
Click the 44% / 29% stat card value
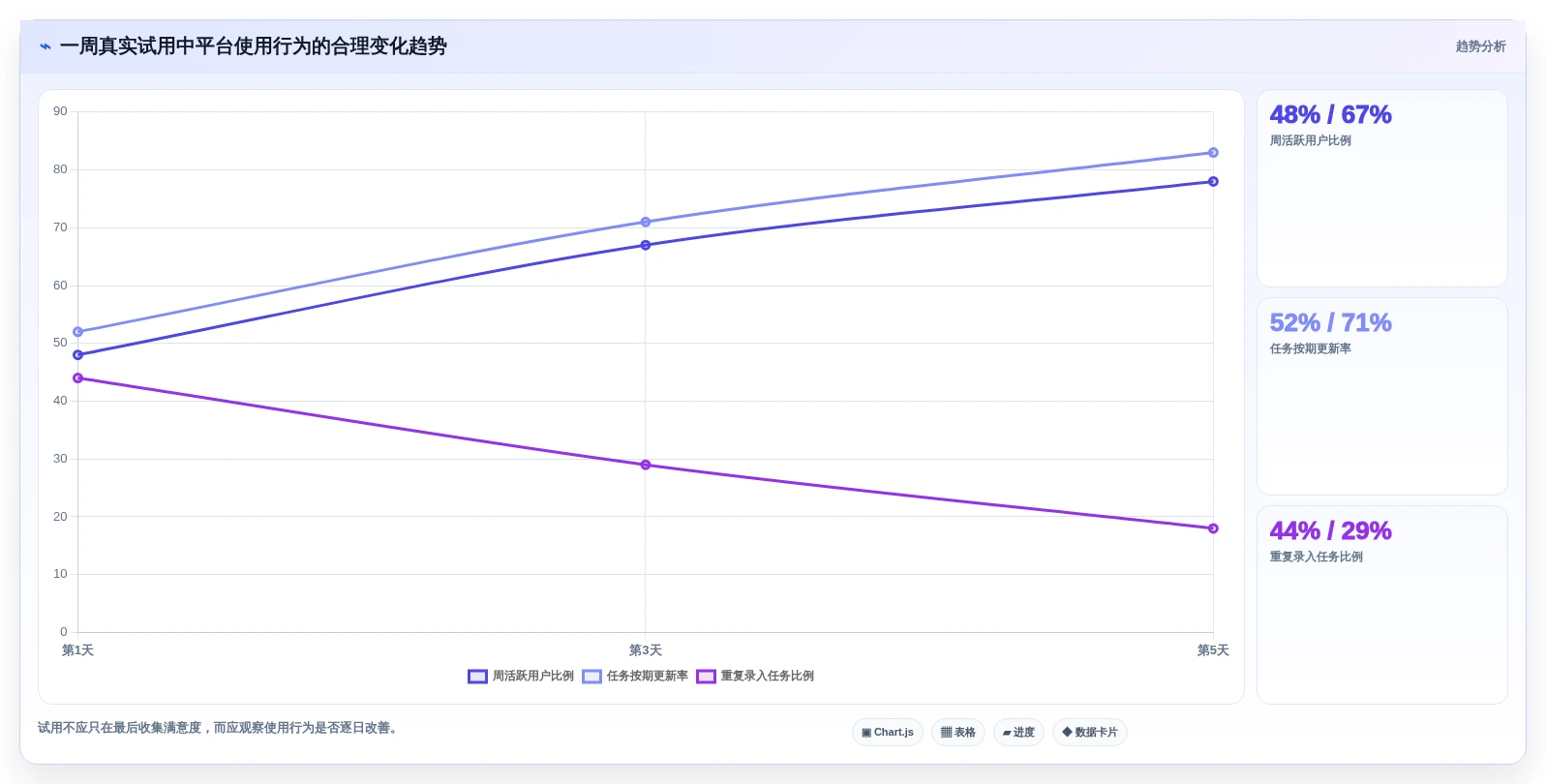point(1330,530)
